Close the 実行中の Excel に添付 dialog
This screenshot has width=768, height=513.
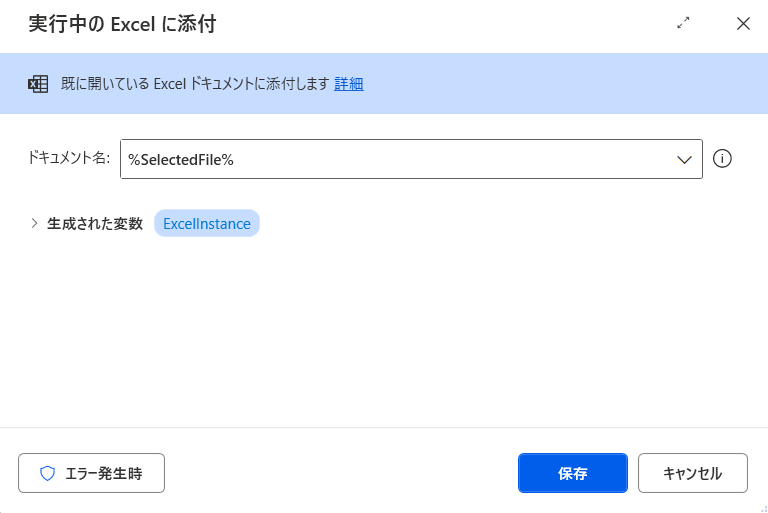[743, 23]
